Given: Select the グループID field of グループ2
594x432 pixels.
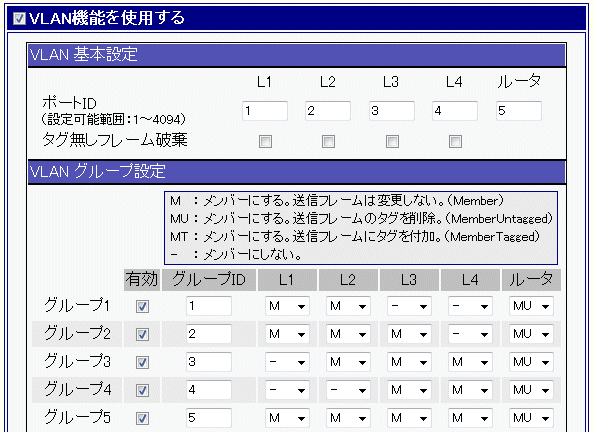Looking at the screenshot, I should point(209,334).
